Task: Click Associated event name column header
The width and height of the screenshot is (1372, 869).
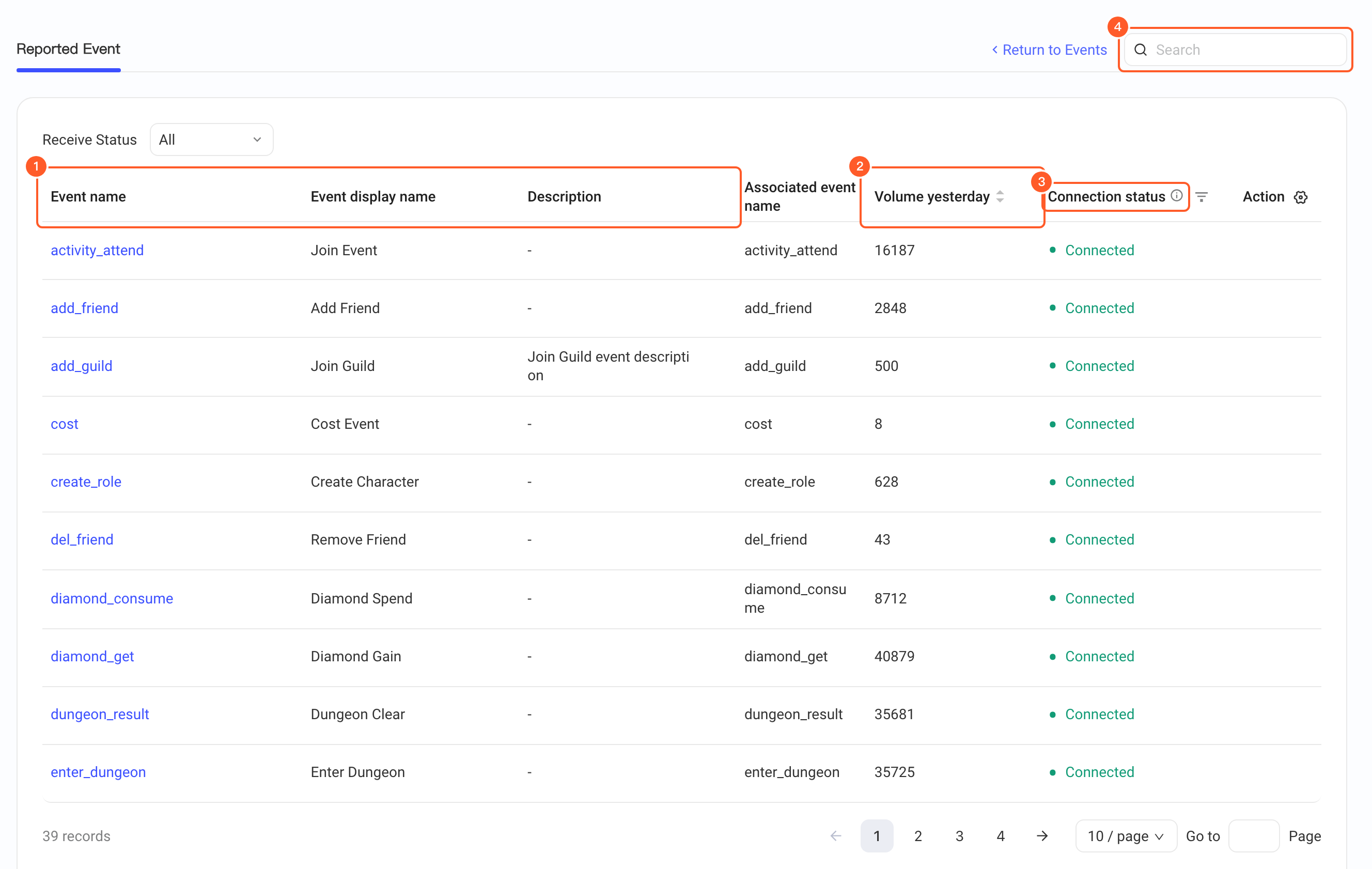Action: click(x=800, y=197)
